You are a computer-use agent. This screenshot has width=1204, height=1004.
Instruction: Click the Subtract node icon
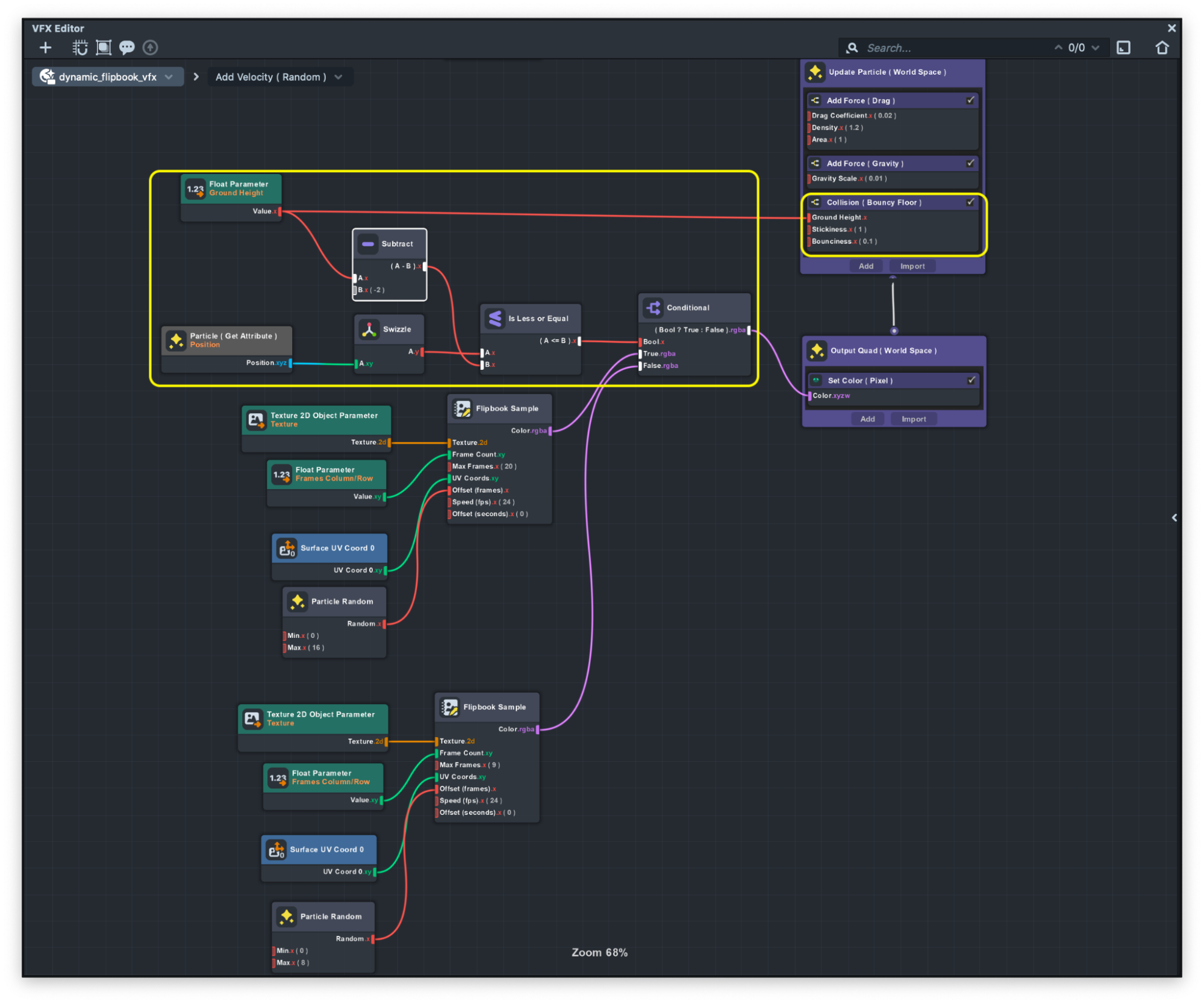368,244
